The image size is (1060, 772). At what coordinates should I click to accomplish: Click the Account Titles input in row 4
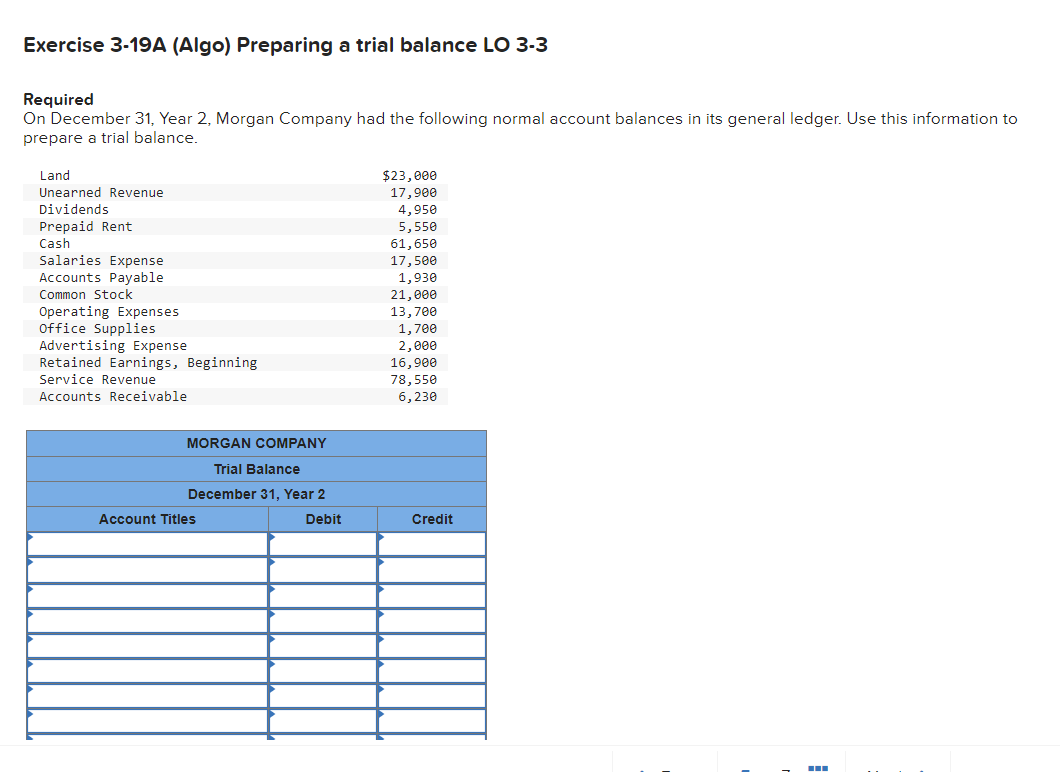click(147, 620)
